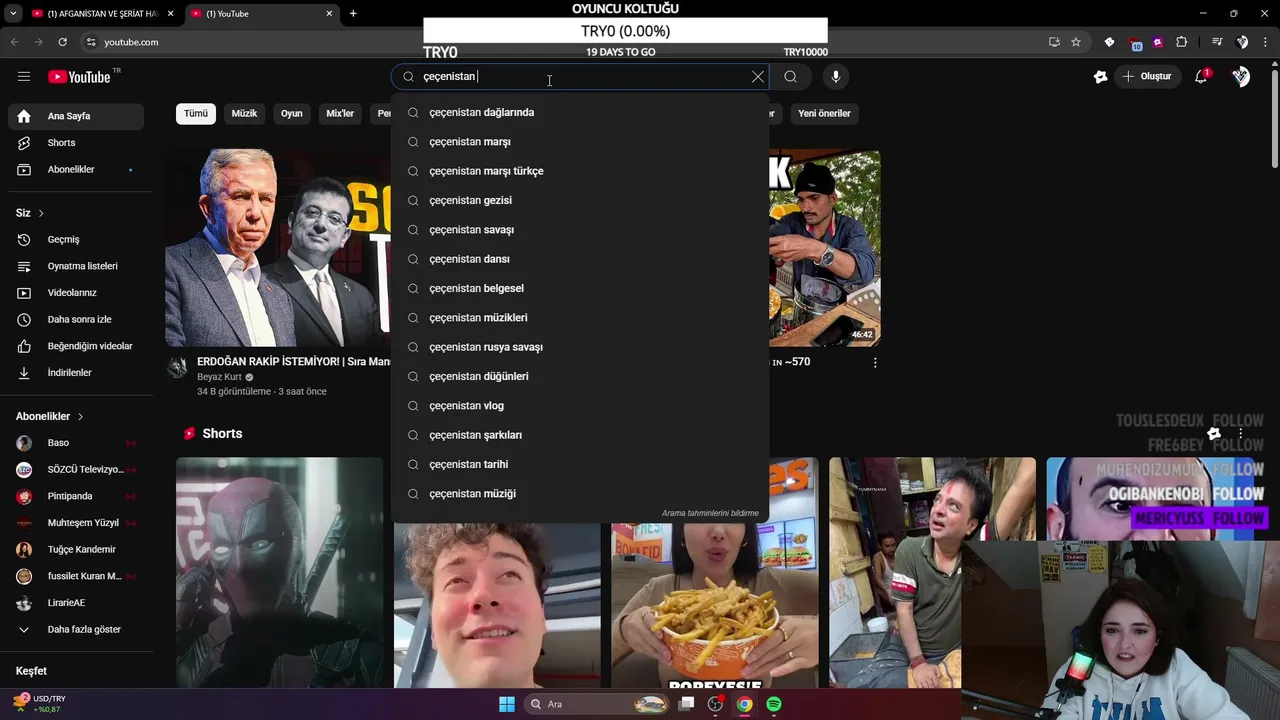Select the Mix'ler filter chip
Viewport: 1280px width, 720px height.
point(340,113)
